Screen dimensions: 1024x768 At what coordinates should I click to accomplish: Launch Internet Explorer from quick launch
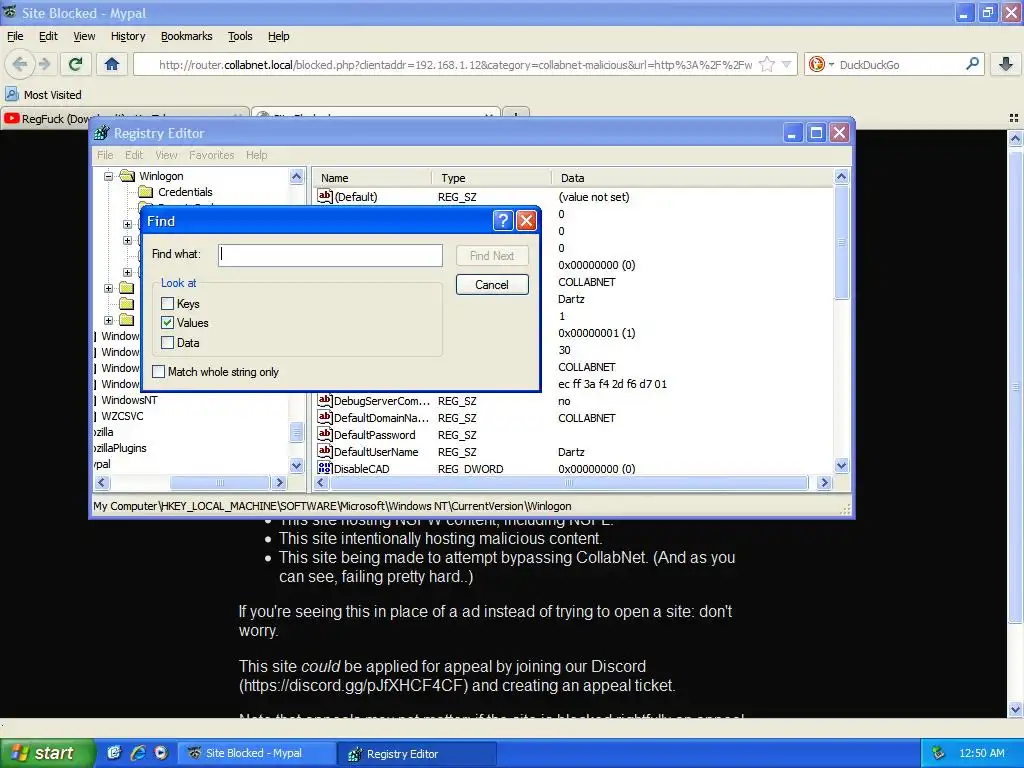click(138, 753)
